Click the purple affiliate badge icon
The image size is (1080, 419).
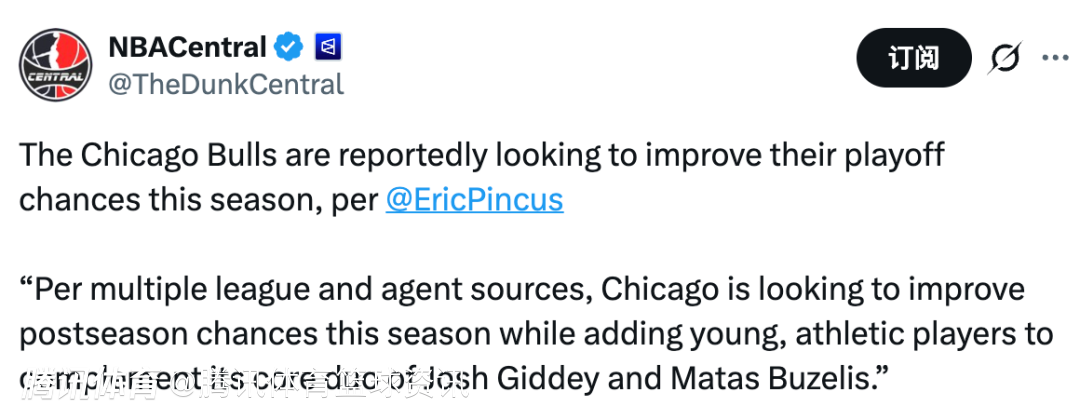pyautogui.click(x=329, y=46)
